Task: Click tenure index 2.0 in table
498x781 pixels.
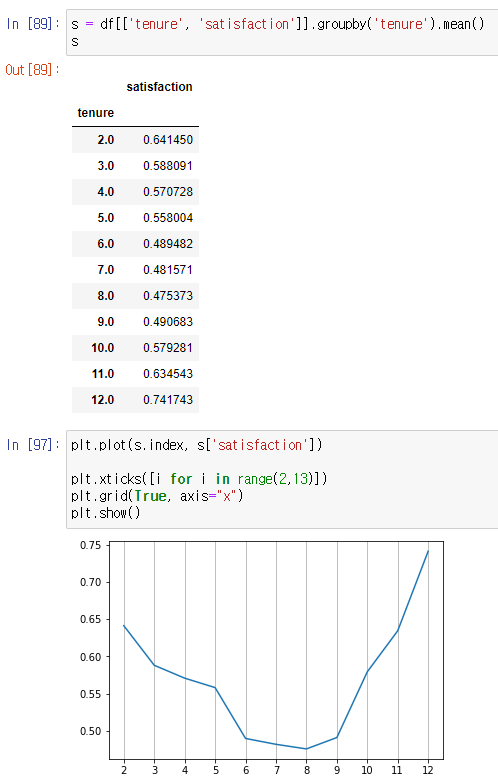Action: tap(106, 140)
